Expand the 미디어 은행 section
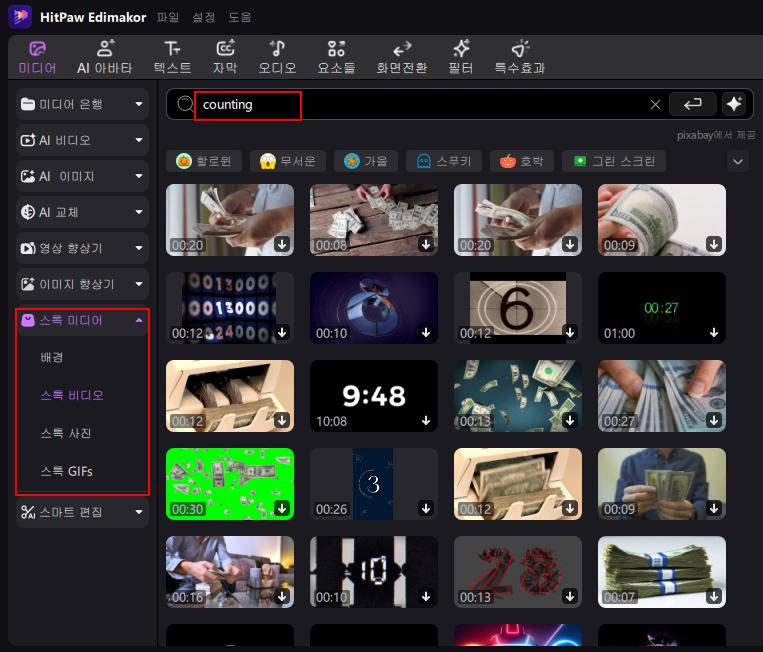 (82, 104)
